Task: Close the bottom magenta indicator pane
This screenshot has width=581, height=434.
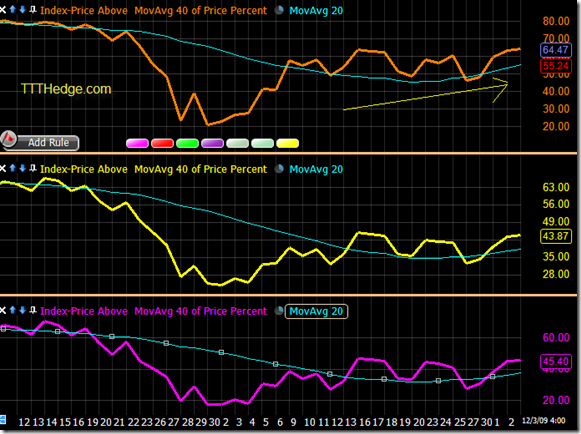Action: pyautogui.click(x=3, y=310)
